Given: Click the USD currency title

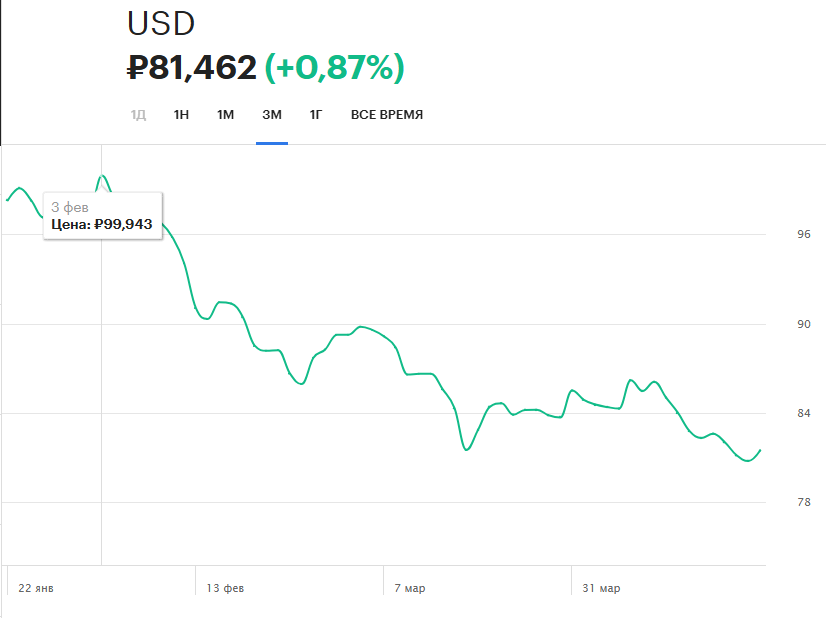Looking at the screenshot, I should (160, 23).
